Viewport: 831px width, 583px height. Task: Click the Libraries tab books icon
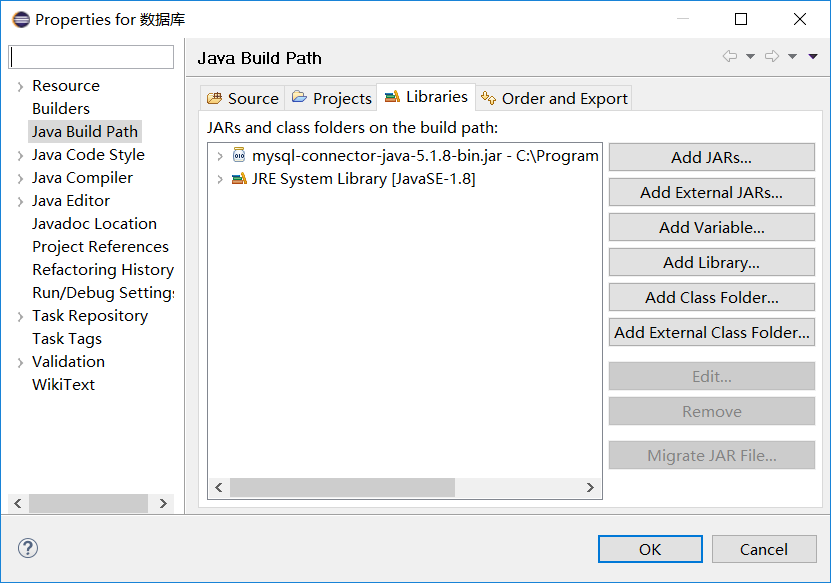pos(392,96)
